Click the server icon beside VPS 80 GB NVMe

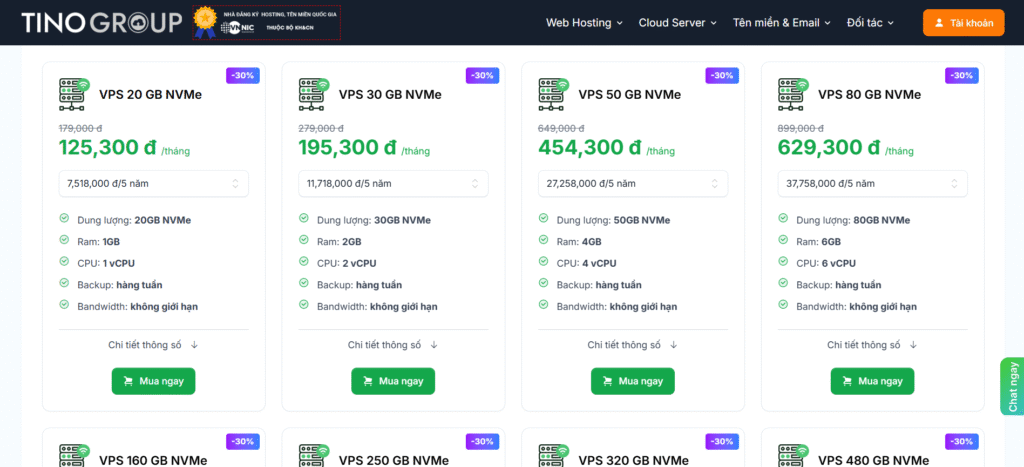(x=794, y=95)
